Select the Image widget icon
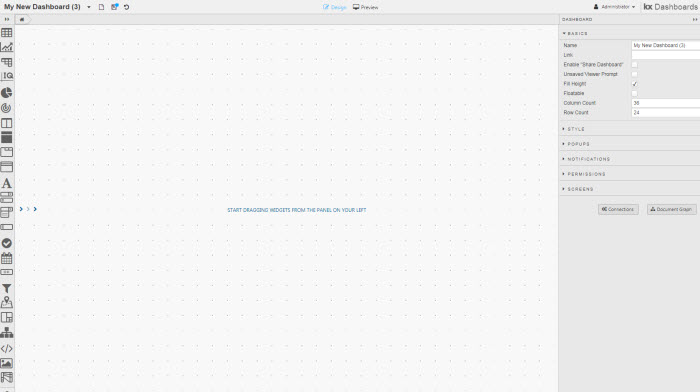700x392 pixels. coord(7,363)
